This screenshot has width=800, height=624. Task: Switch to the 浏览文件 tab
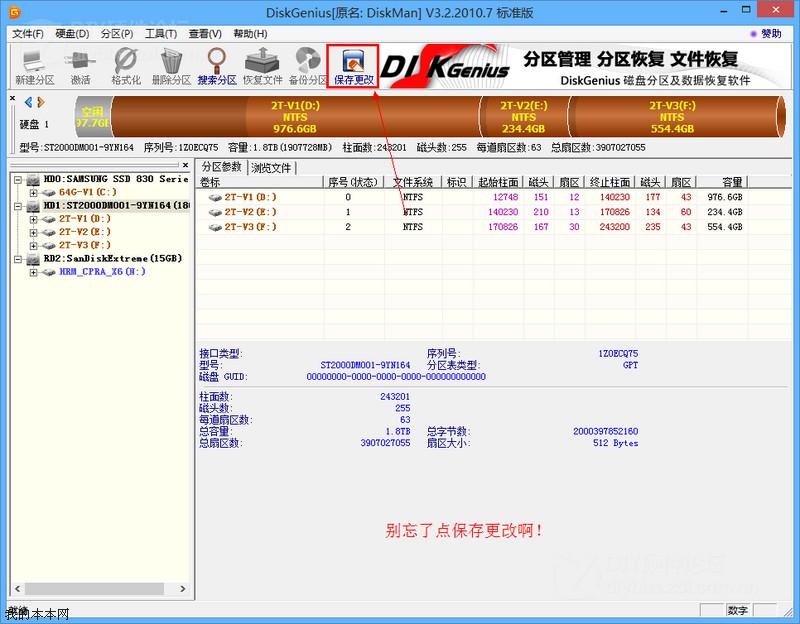271,168
